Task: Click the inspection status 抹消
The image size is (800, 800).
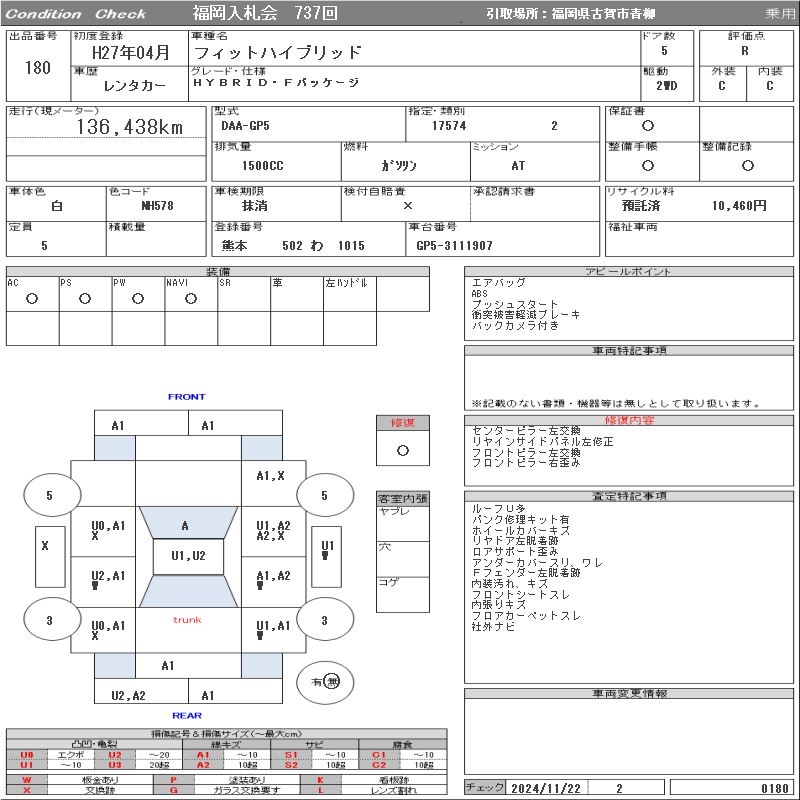Action: pyautogui.click(x=255, y=206)
